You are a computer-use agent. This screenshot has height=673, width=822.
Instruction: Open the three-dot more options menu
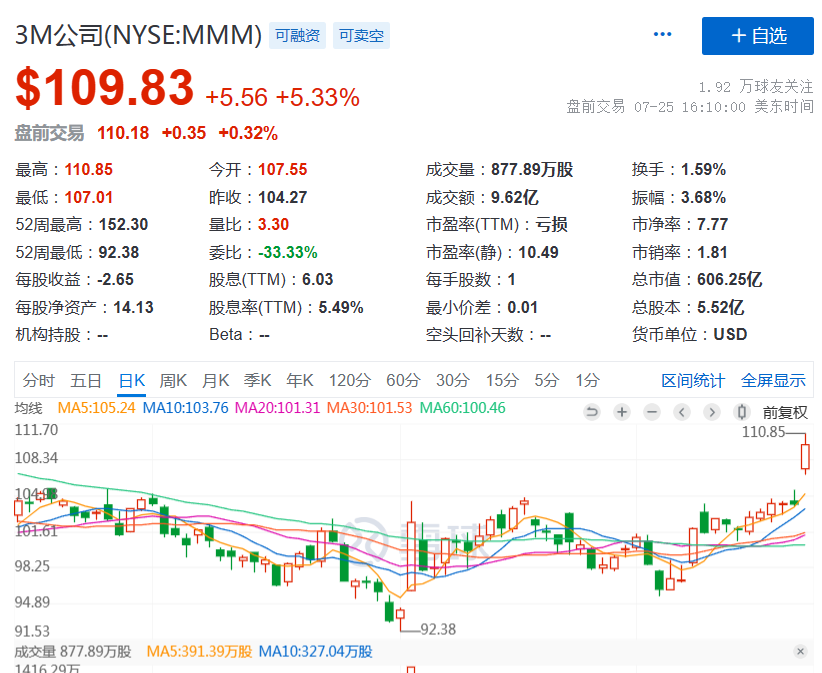[x=662, y=35]
